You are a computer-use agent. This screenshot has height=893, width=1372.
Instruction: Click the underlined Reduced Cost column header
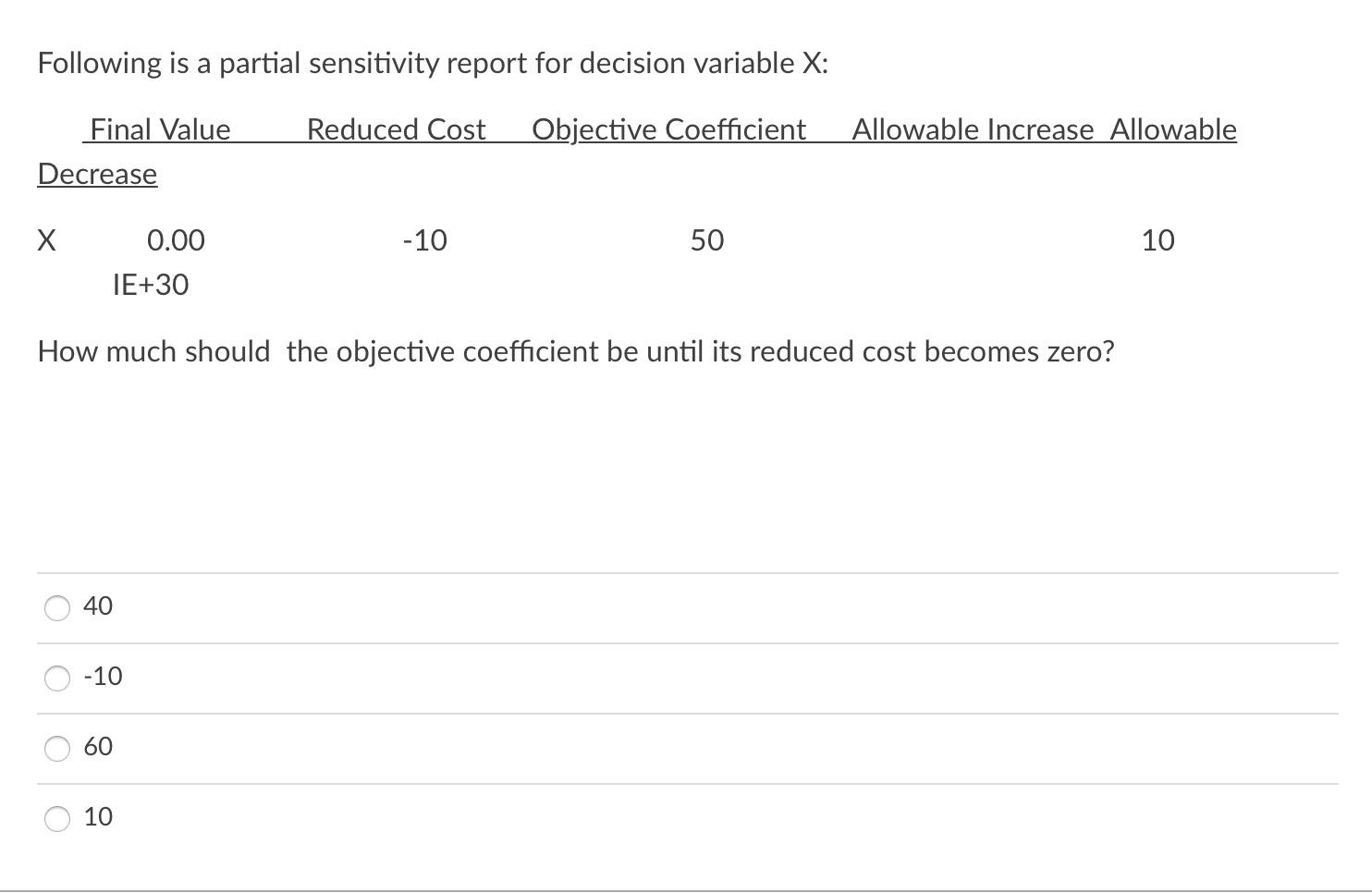point(396,130)
